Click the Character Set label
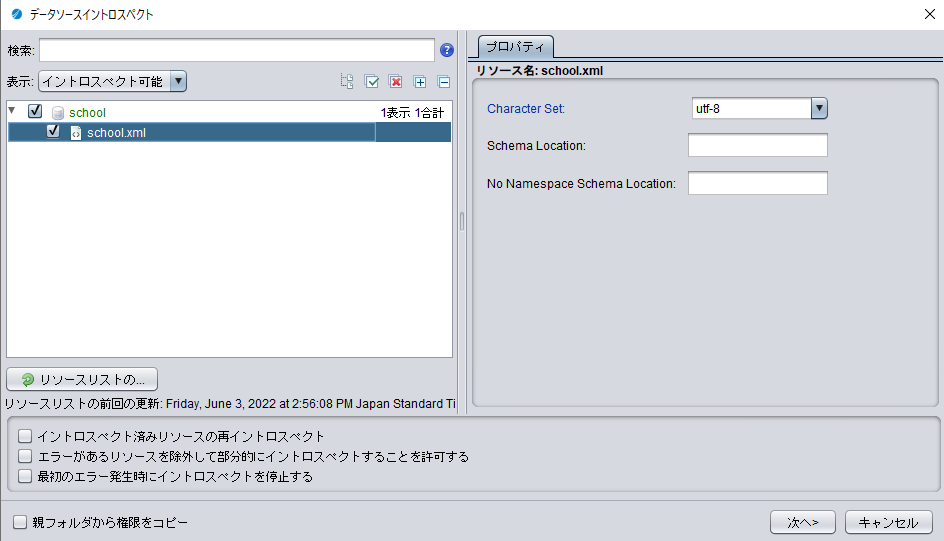 [526, 109]
